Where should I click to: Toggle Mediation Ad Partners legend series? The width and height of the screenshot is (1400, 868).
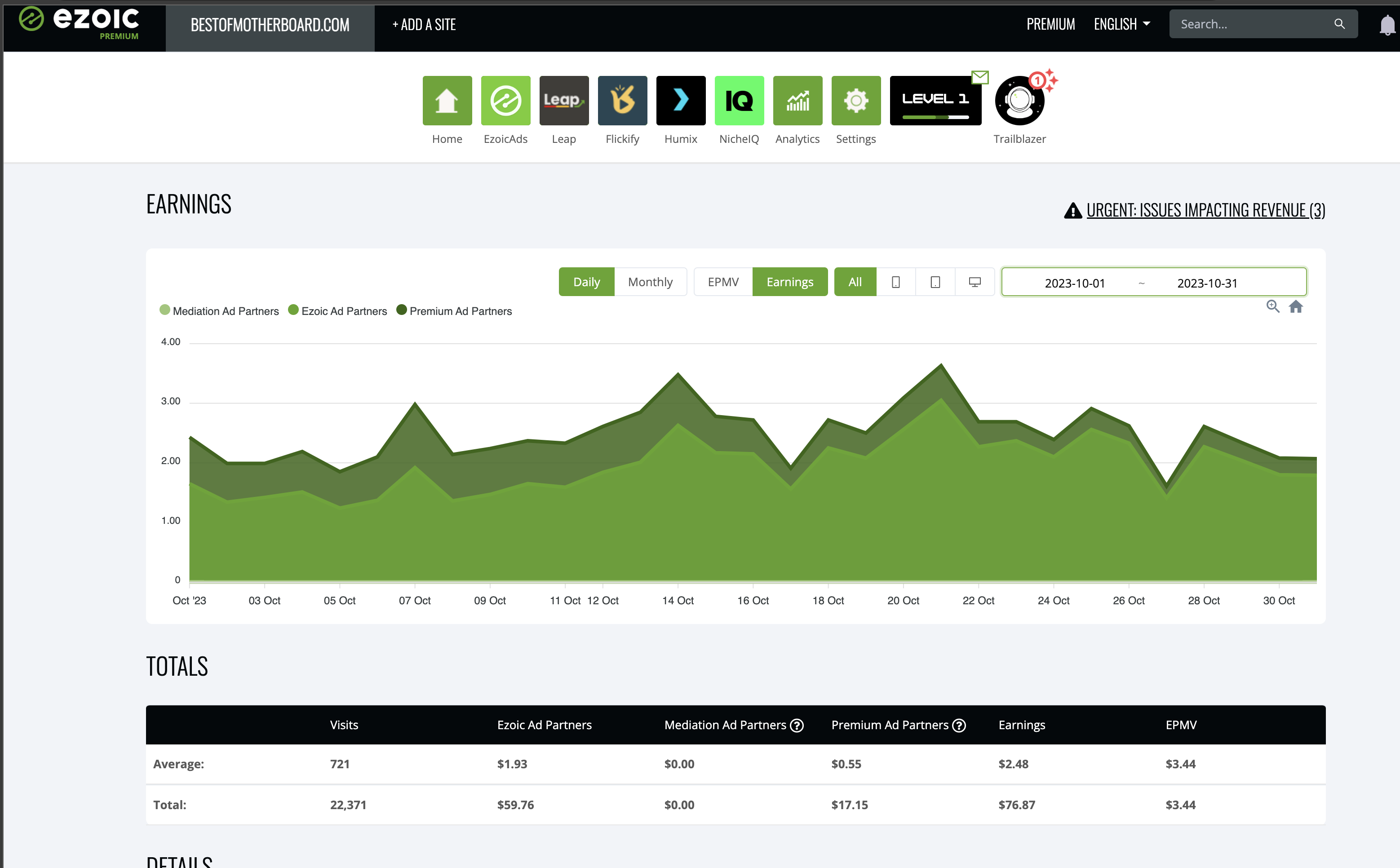(219, 310)
